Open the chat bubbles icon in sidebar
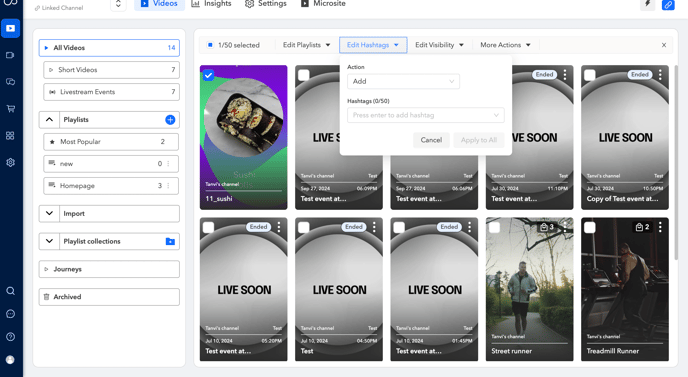This screenshot has width=688, height=377. pos(11,82)
